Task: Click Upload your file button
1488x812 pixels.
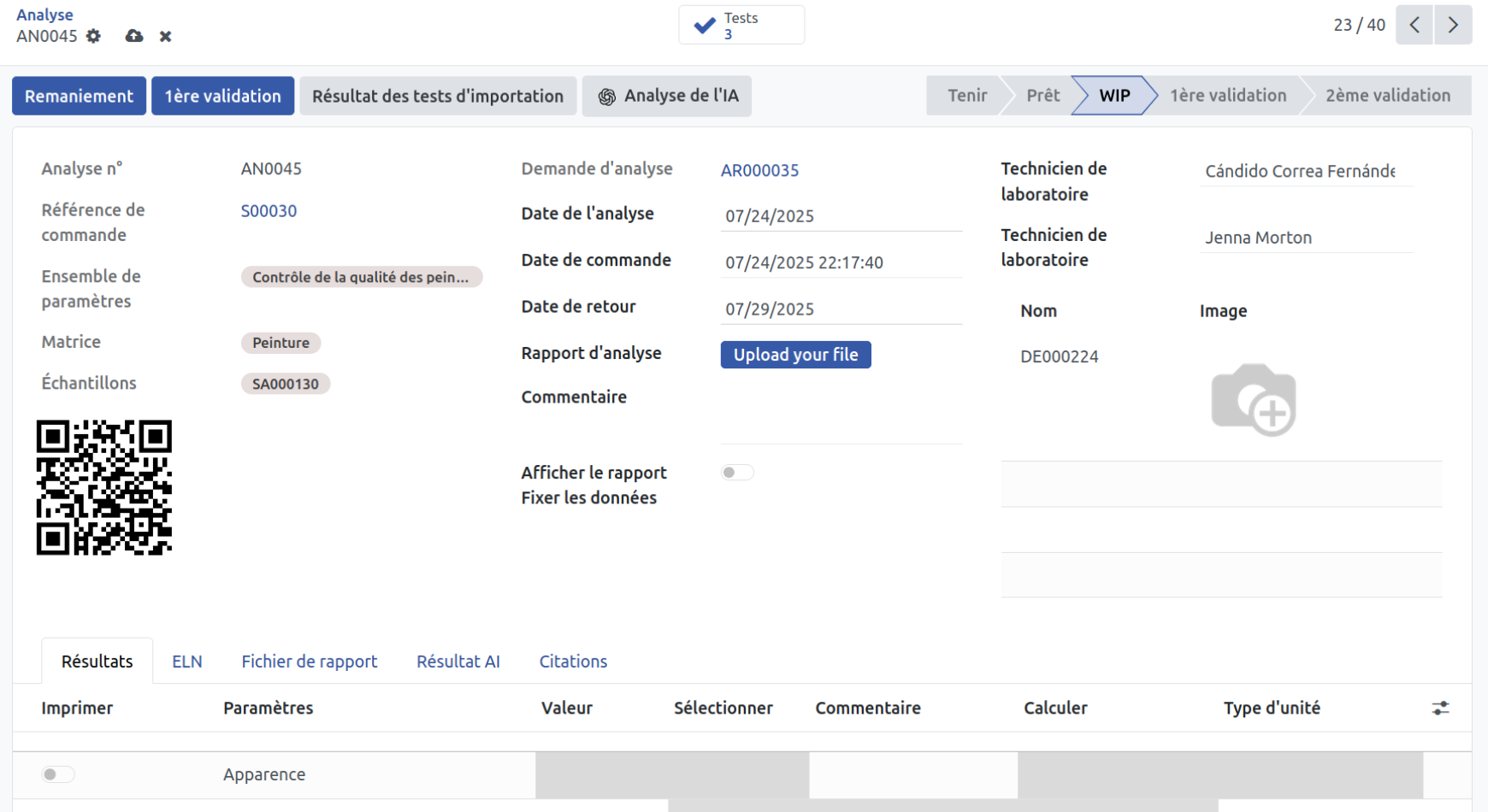Action: point(796,355)
